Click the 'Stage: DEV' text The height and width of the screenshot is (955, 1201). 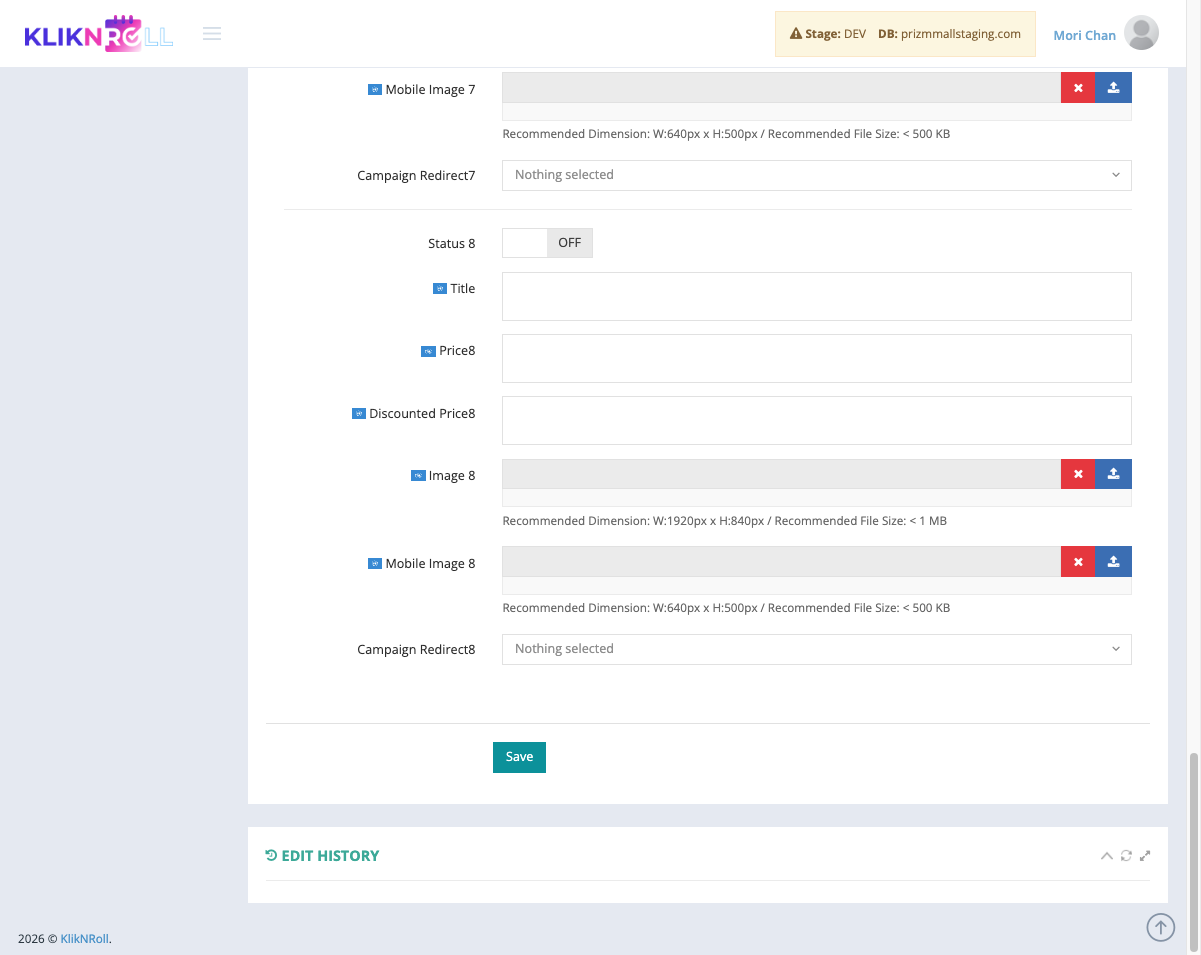coord(835,34)
